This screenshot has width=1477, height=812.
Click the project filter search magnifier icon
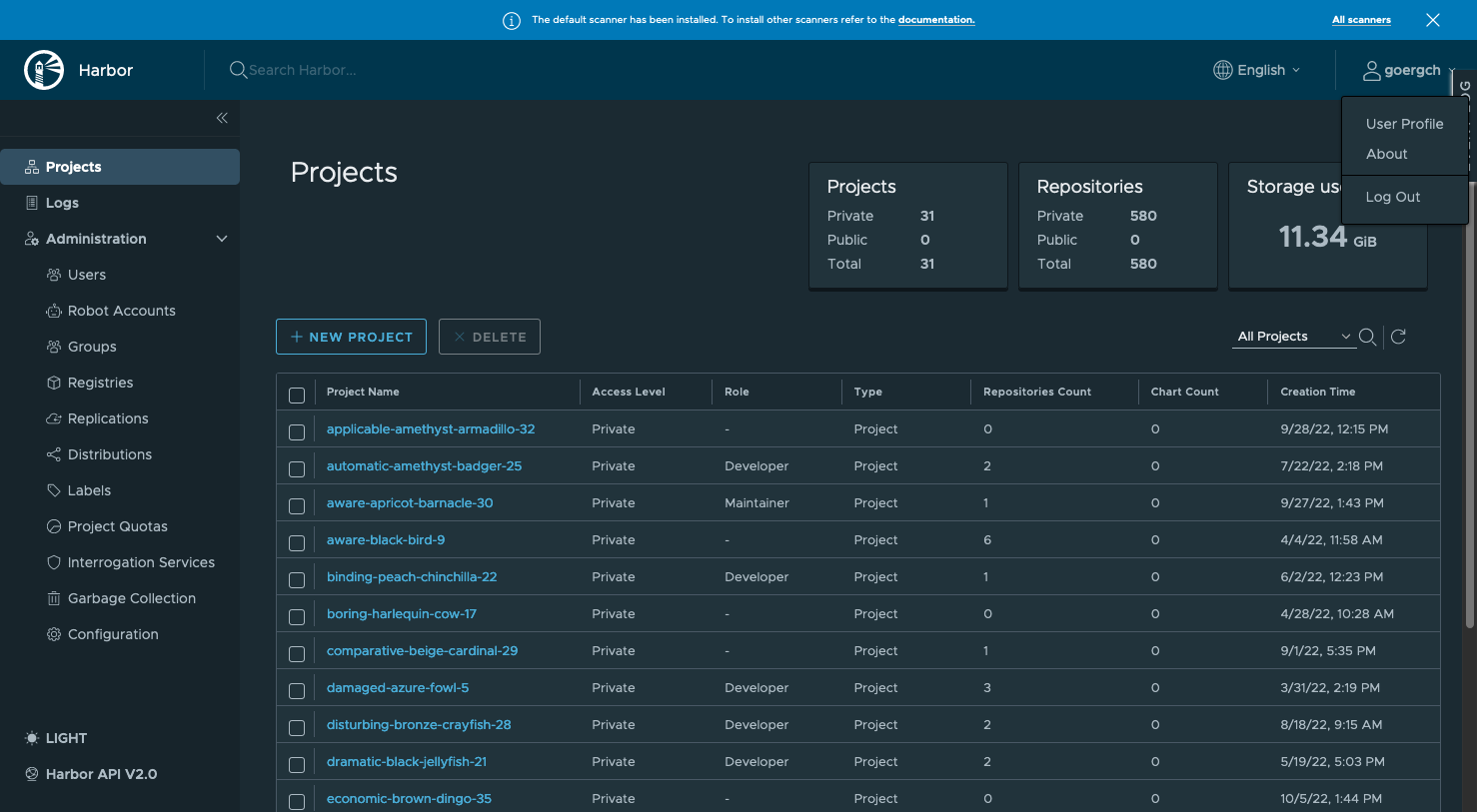coord(1368,337)
